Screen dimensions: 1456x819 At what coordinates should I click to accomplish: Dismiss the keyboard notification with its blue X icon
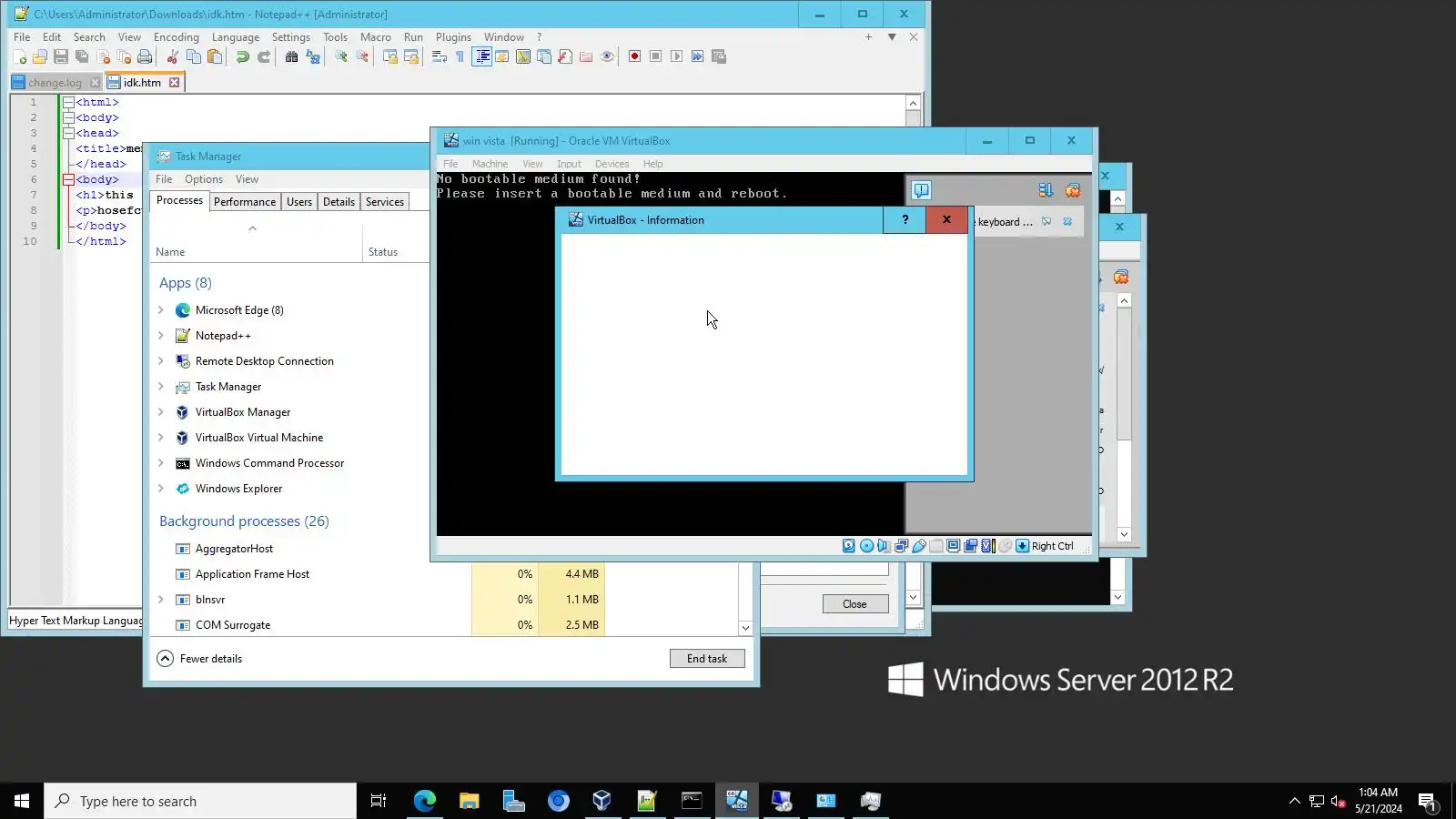[x=1067, y=221]
